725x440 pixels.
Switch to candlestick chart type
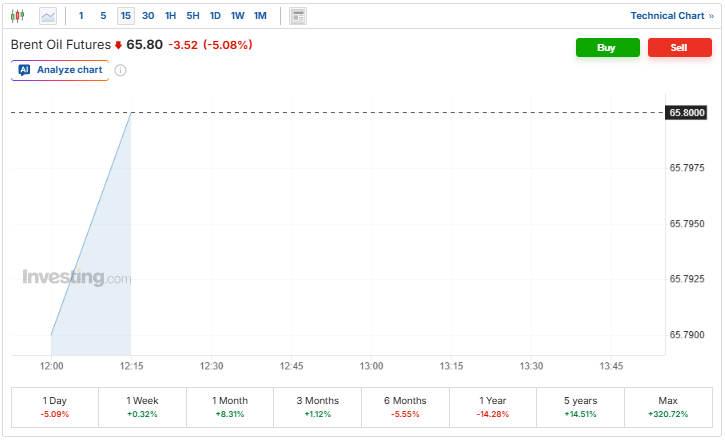click(18, 16)
